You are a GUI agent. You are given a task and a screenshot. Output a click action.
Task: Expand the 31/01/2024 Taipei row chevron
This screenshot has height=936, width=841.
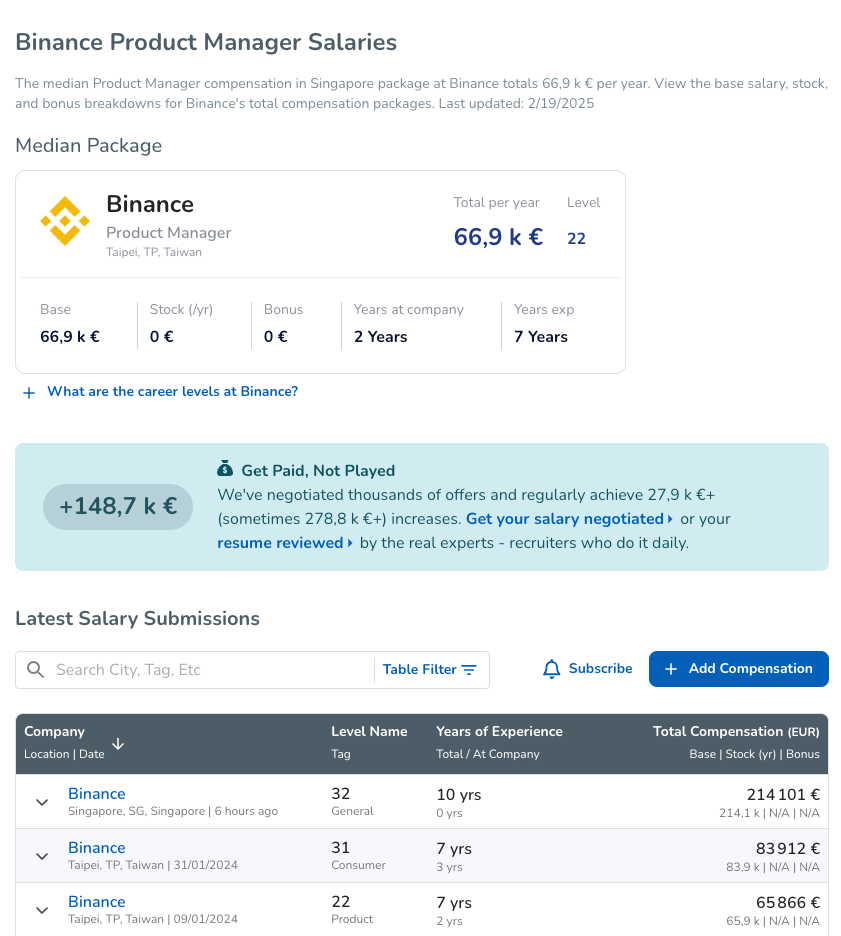pos(42,856)
